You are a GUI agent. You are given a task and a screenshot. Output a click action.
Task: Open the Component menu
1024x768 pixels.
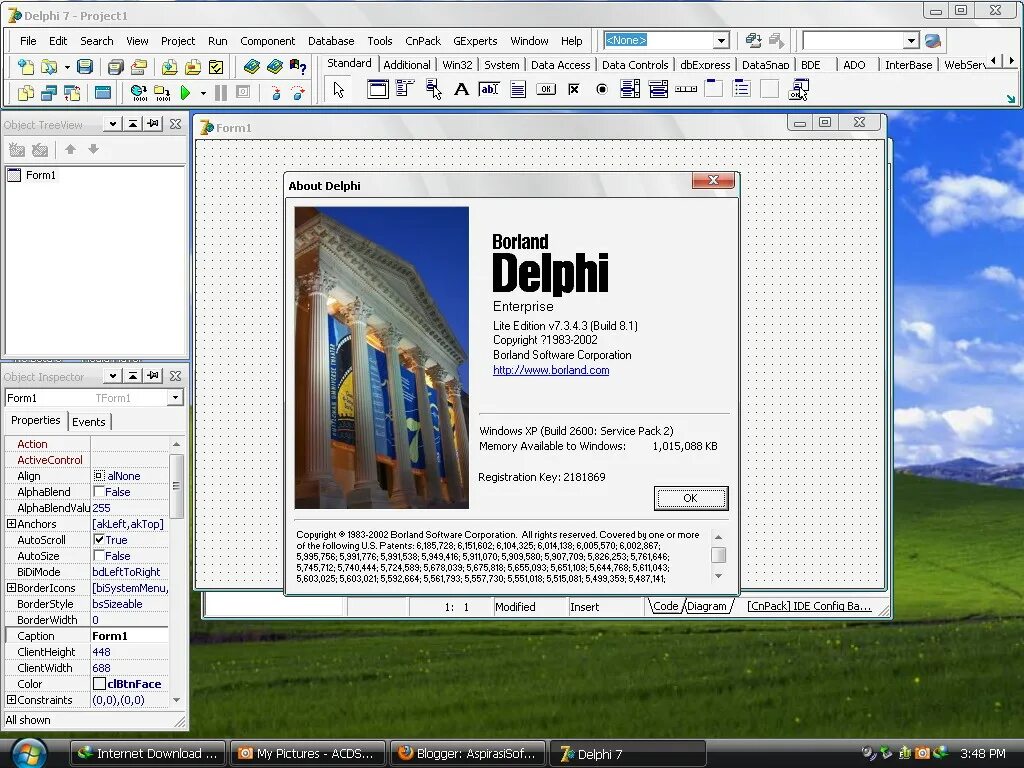point(267,40)
